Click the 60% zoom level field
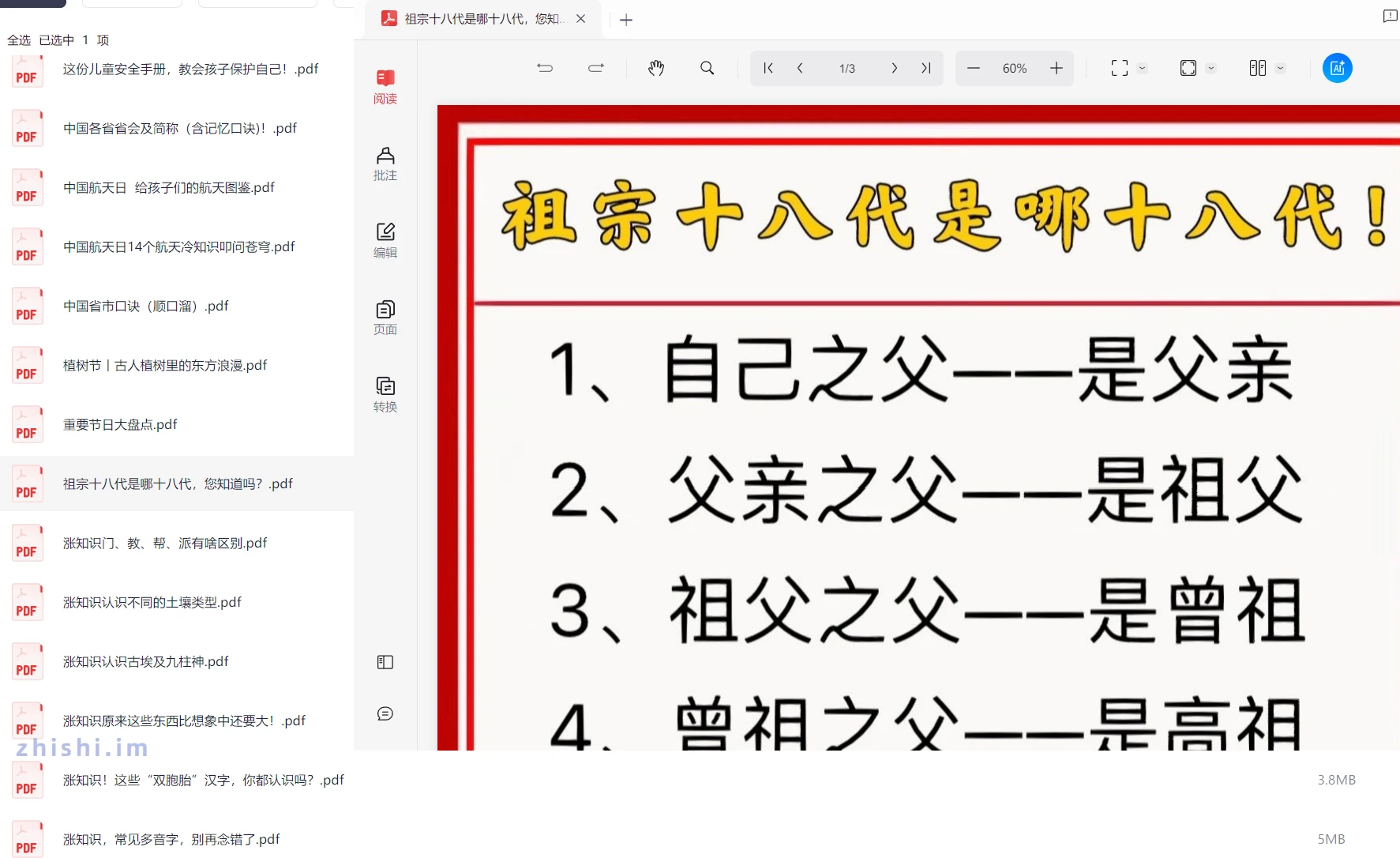The width and height of the screenshot is (1400, 858). click(1015, 69)
